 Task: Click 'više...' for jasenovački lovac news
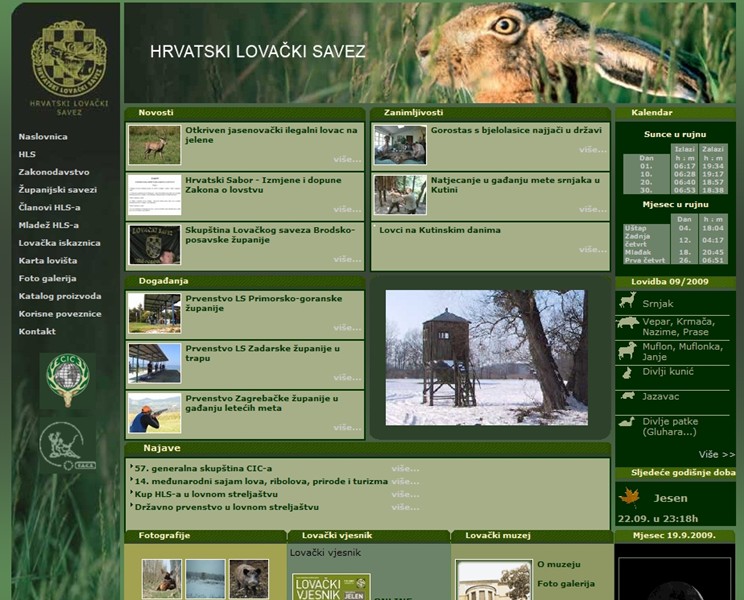[347, 159]
